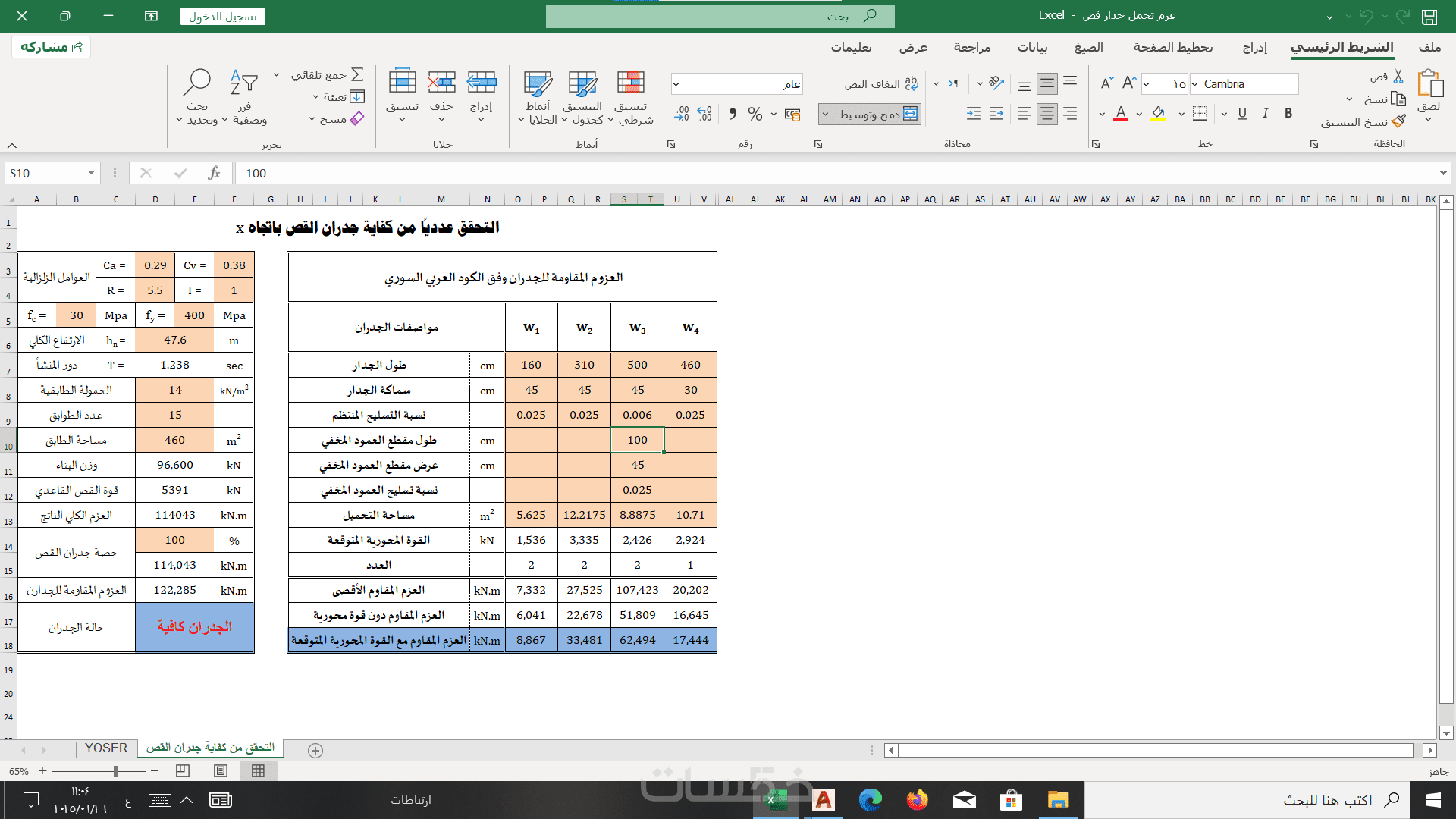Switch to the Insert ribbon tab
The image size is (1456, 819).
tap(1254, 48)
